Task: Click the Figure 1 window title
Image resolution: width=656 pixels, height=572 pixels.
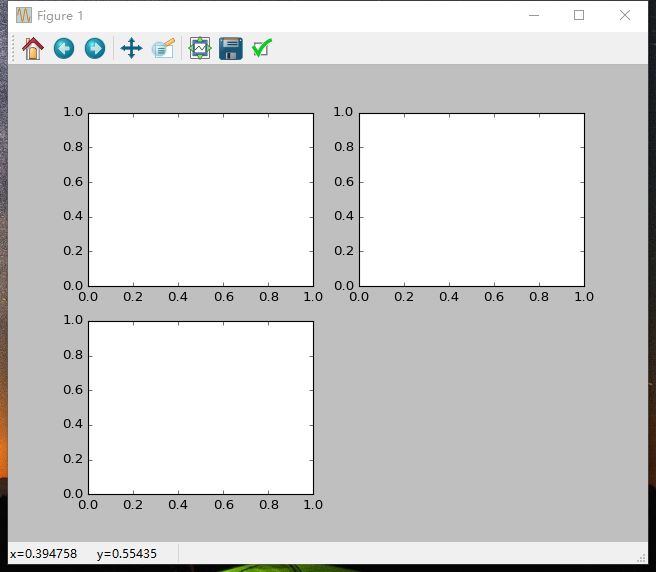Action: click(60, 16)
